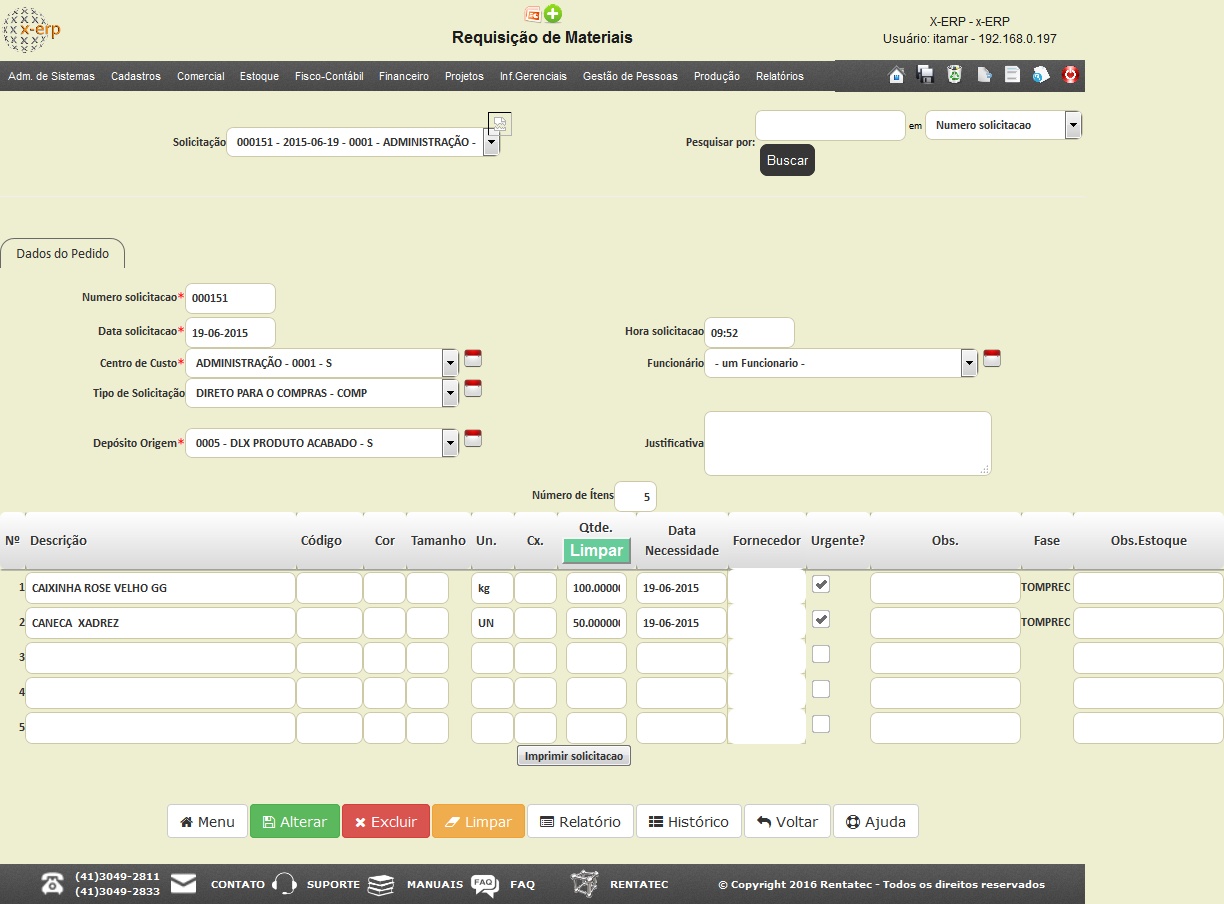Open the Cadastros menu
Image resolution: width=1224 pixels, height=904 pixels.
136,76
